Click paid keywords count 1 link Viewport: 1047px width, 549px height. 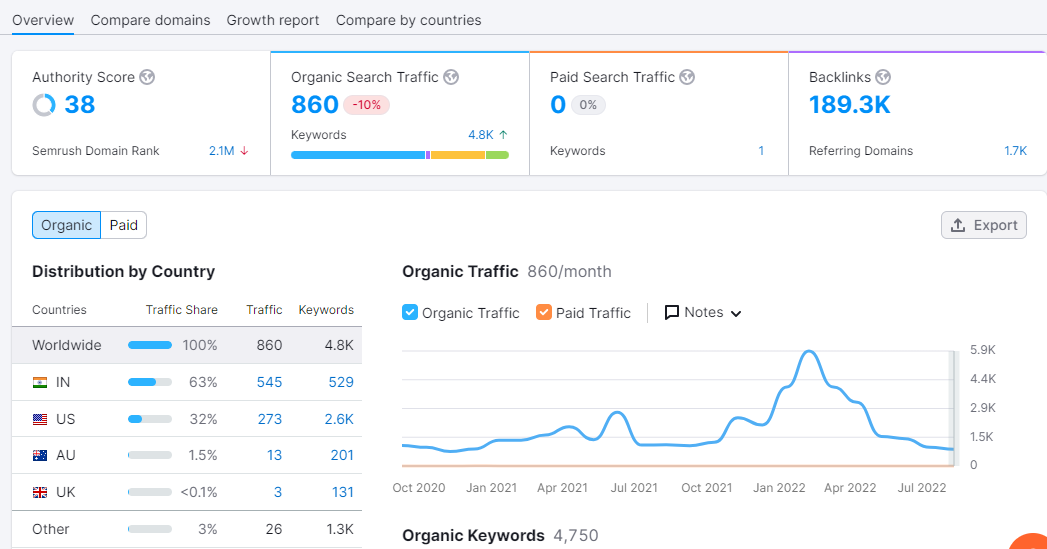coord(761,151)
